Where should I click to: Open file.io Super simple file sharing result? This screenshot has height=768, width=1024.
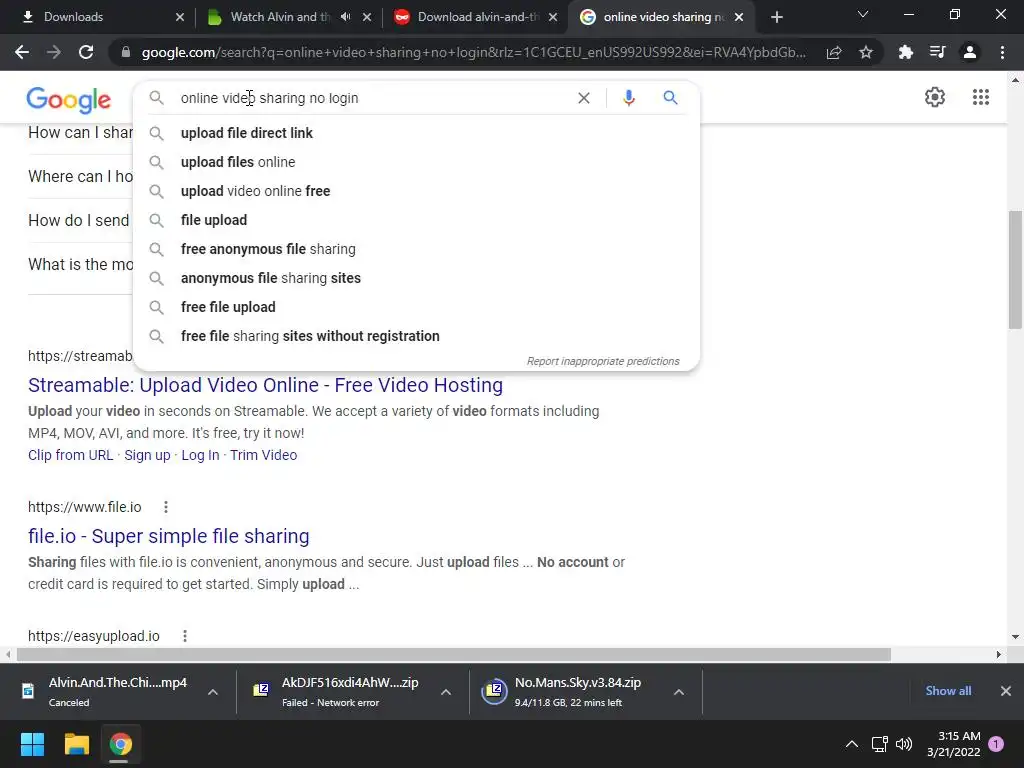pos(168,536)
